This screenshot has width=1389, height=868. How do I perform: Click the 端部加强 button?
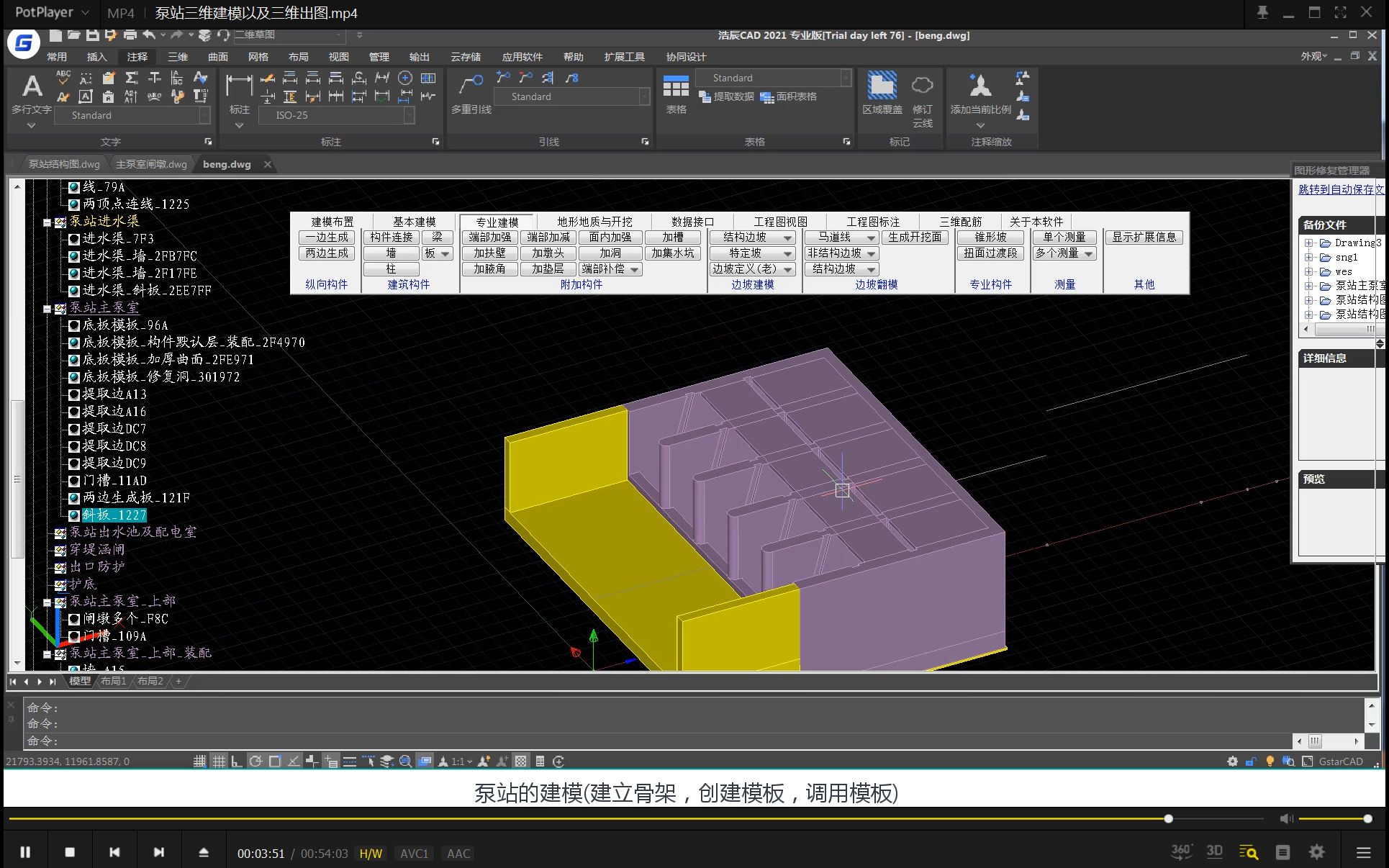(x=490, y=238)
